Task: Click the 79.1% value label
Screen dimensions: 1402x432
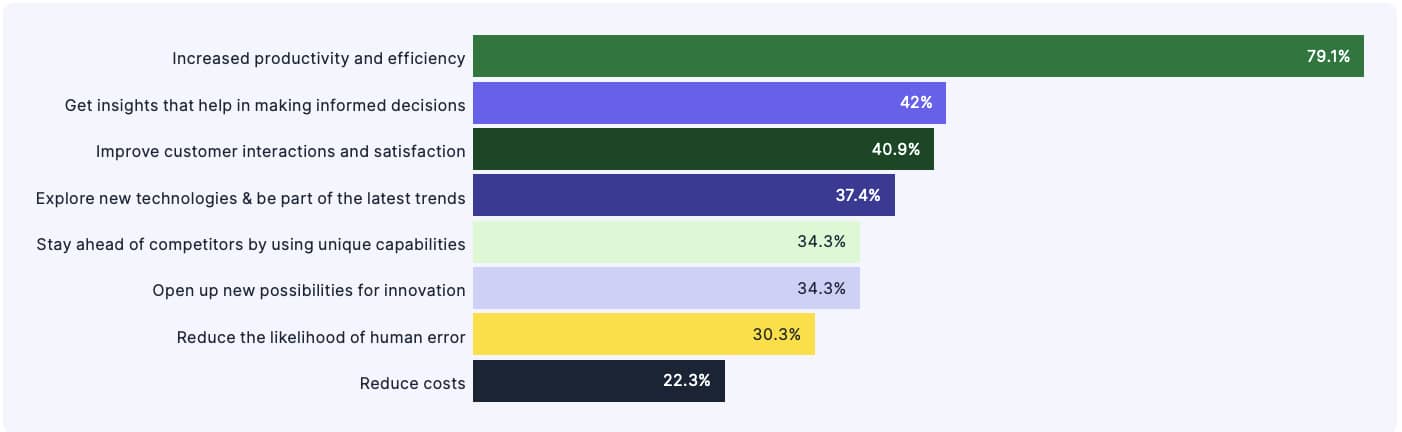Action: click(1328, 56)
